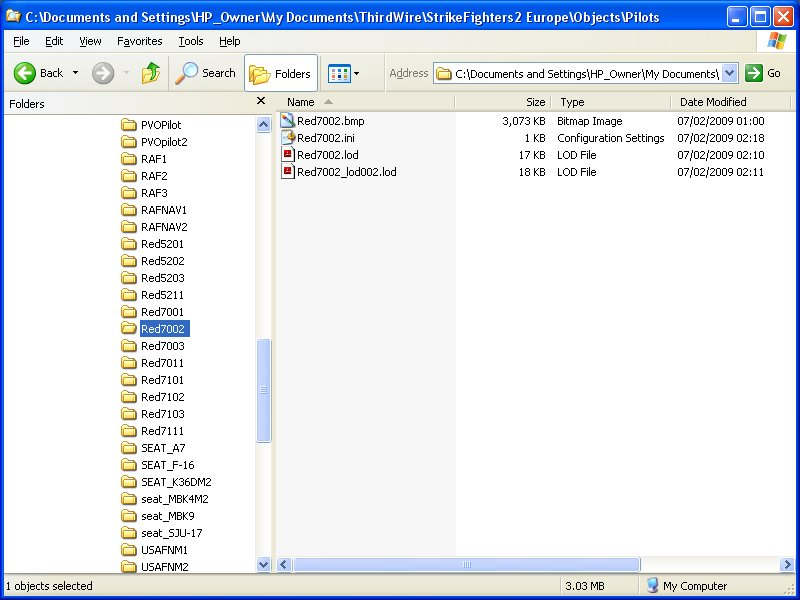The height and width of the screenshot is (600, 800).
Task: Click the RAF1 folder icon
Action: [x=129, y=159]
